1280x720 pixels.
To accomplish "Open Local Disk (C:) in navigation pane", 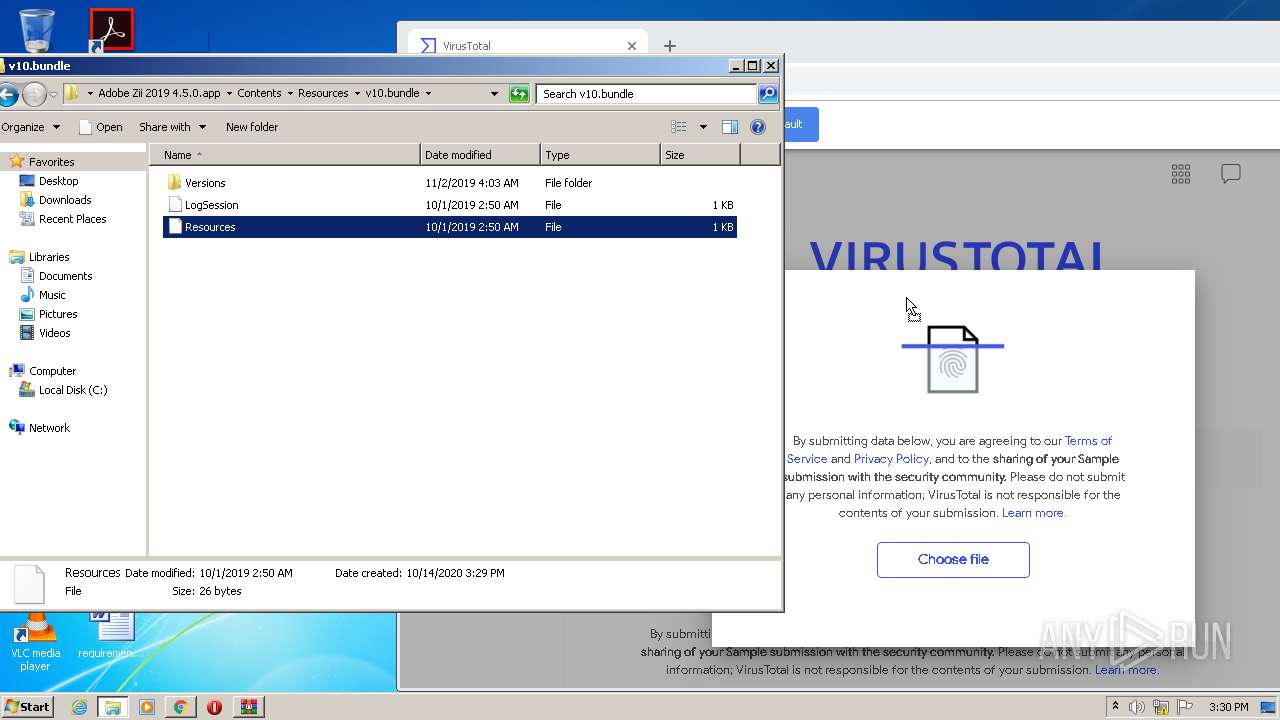I will pos(73,390).
